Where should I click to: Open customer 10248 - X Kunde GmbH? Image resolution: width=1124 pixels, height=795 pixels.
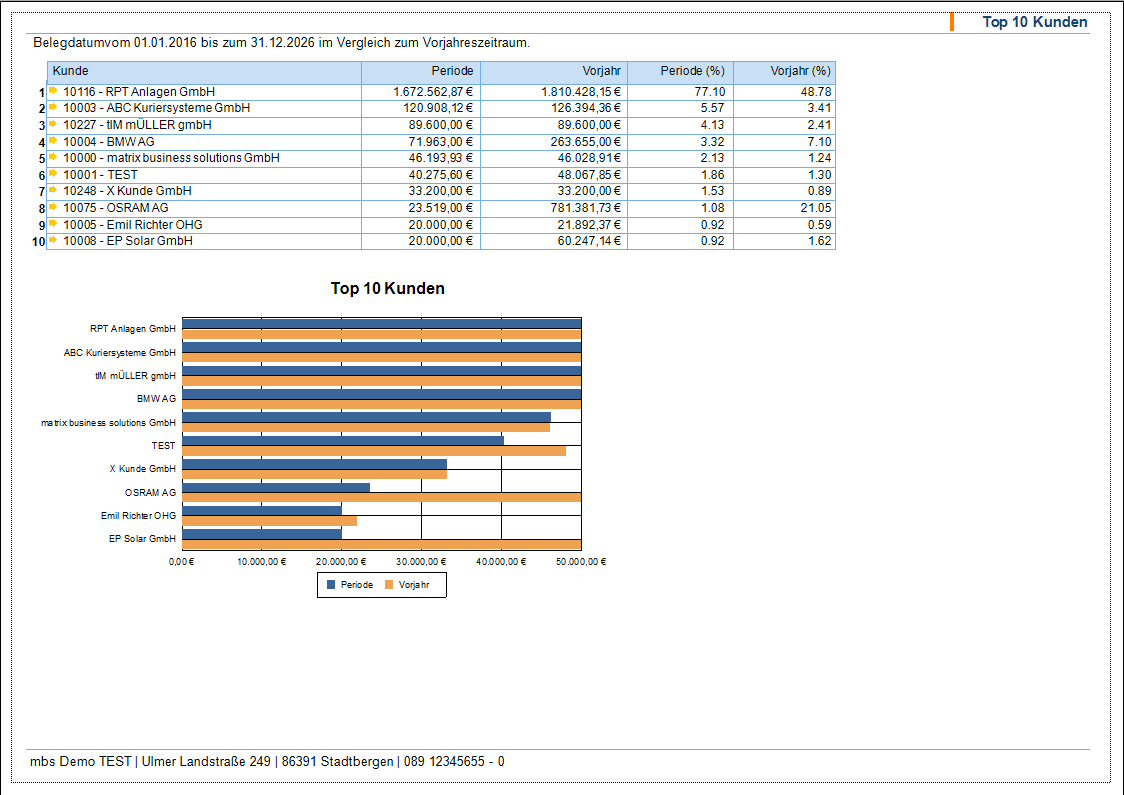click(x=127, y=191)
